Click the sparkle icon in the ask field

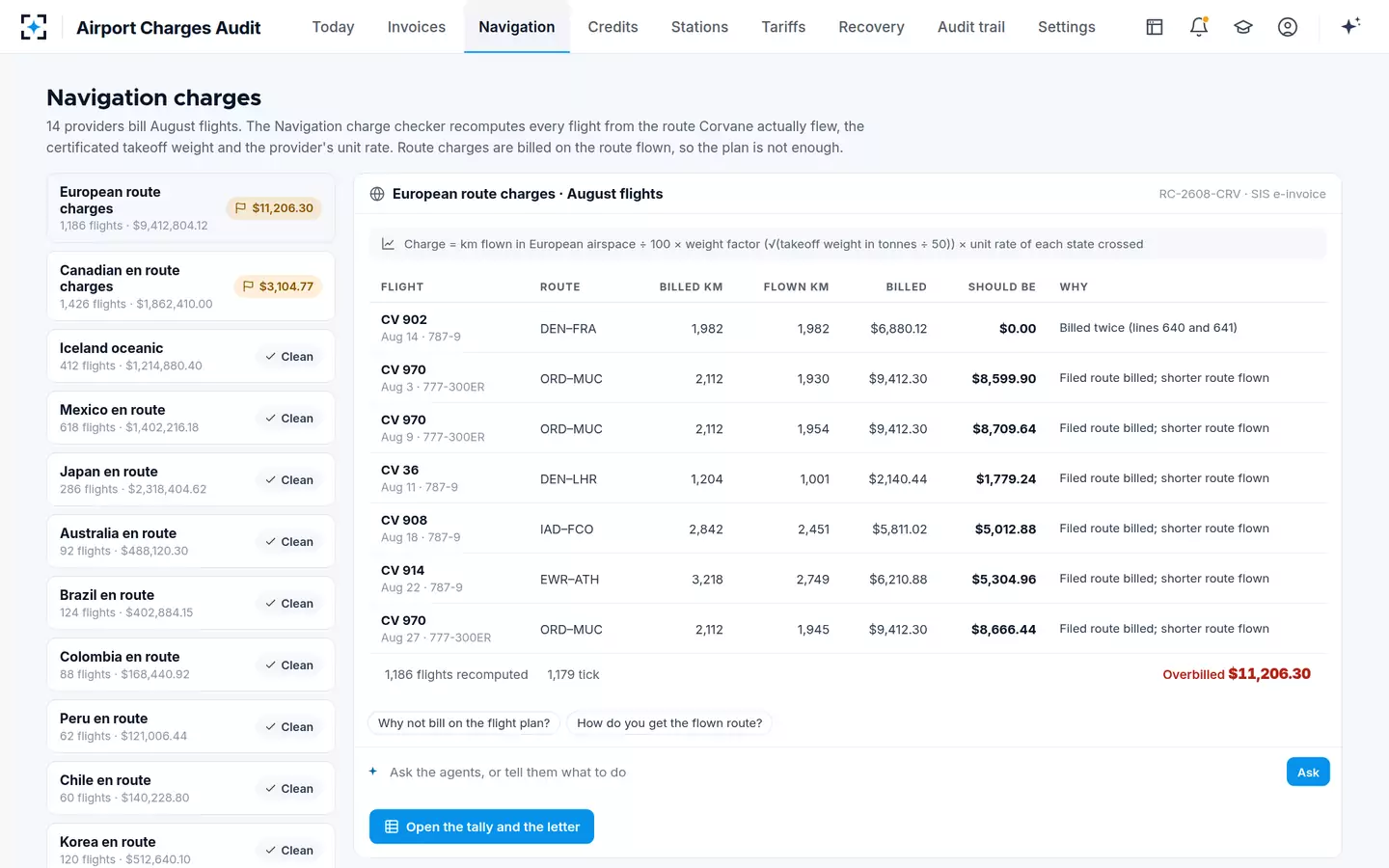click(x=373, y=772)
